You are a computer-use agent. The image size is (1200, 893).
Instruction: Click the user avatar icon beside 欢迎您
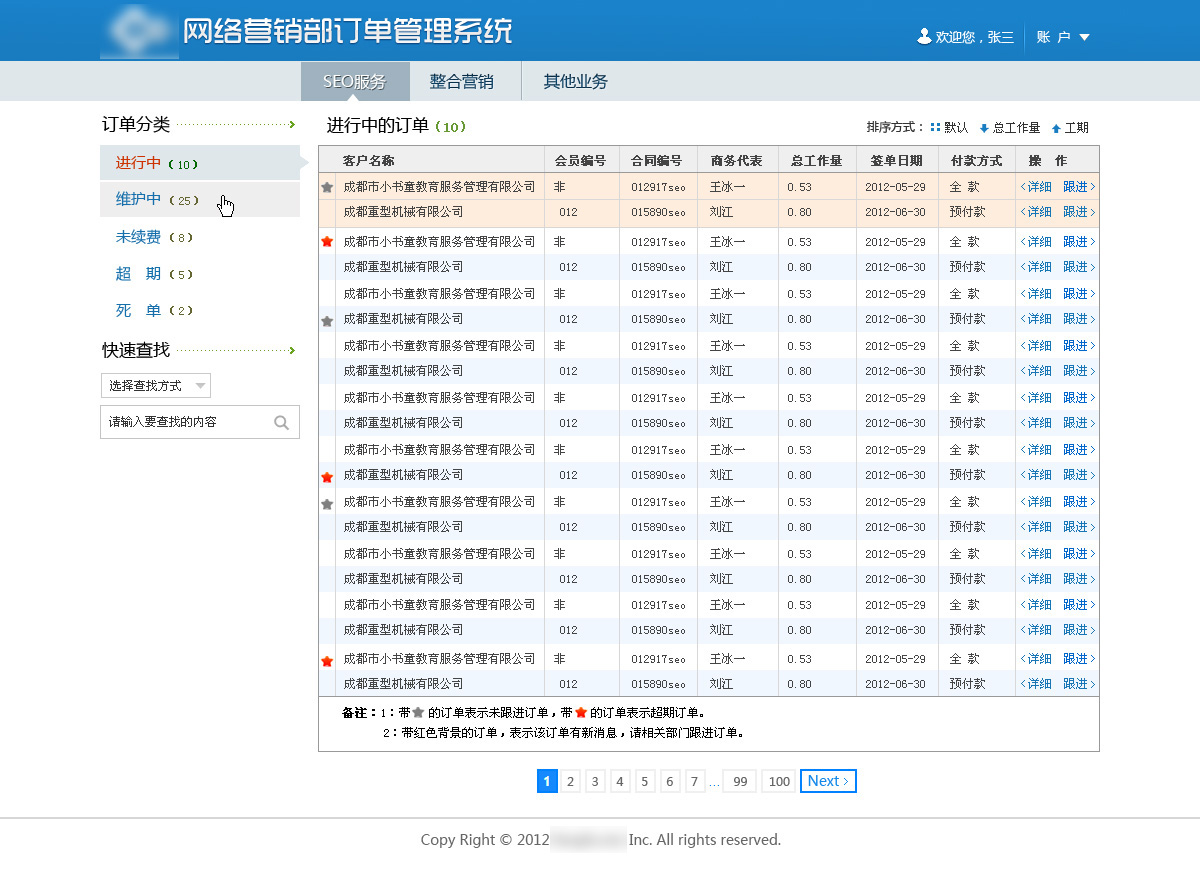pyautogui.click(x=924, y=36)
